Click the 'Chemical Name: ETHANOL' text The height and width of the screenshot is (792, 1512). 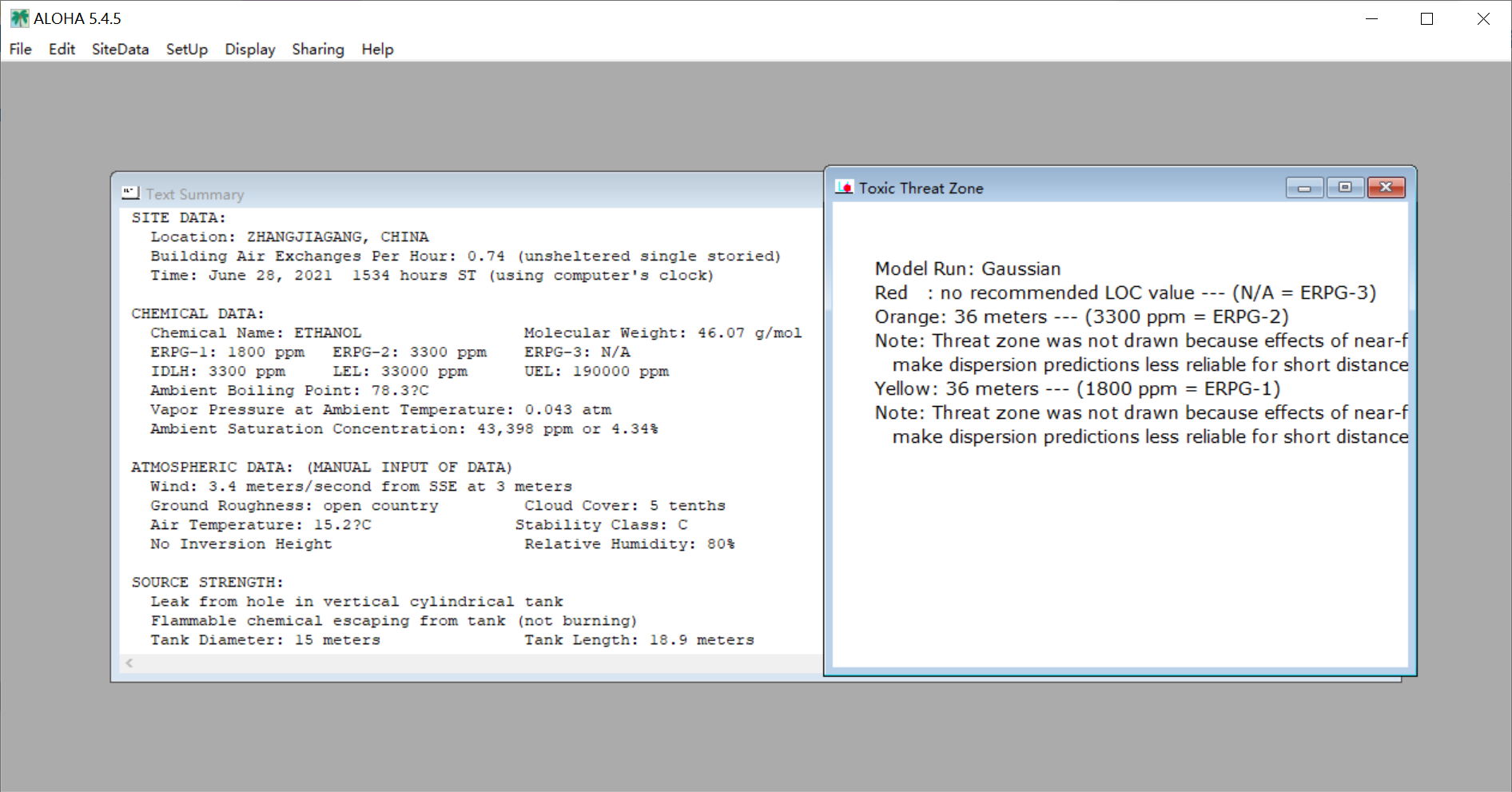point(256,332)
